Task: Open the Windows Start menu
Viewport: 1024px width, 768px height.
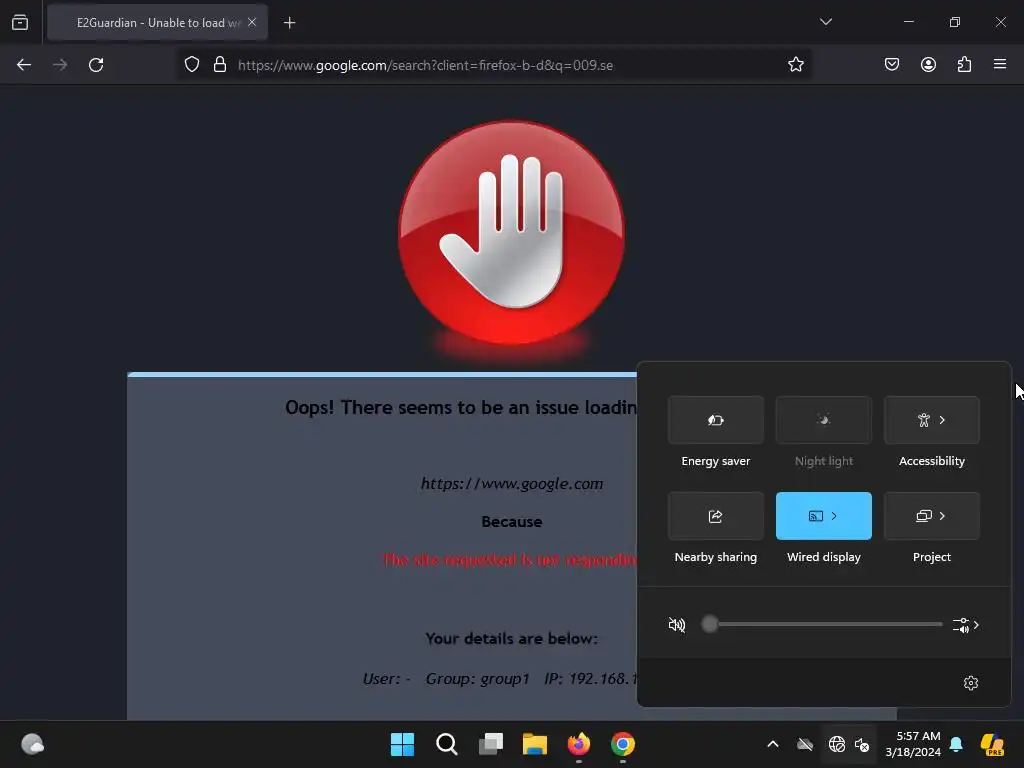Action: point(402,744)
